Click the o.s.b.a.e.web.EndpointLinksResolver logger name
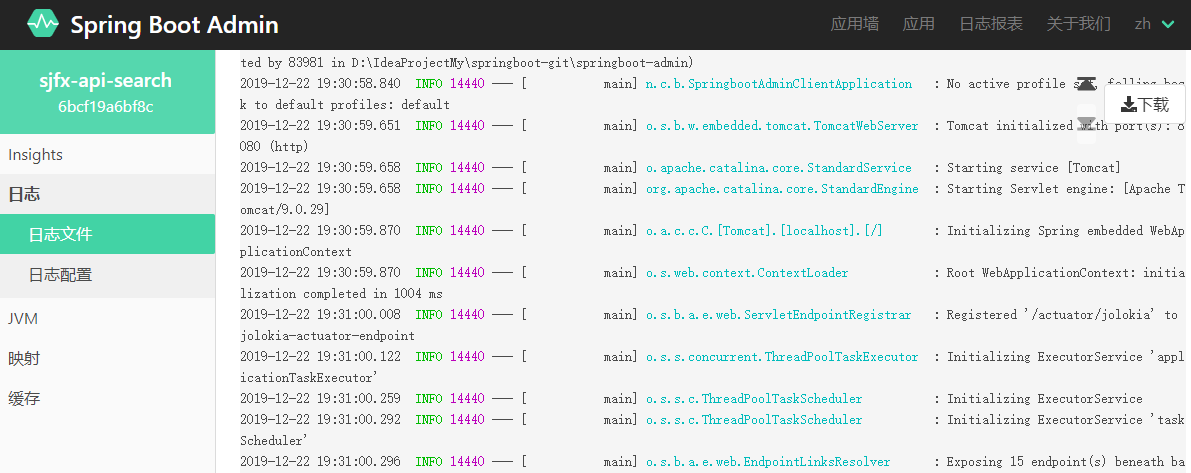Image resolution: width=1191 pixels, height=473 pixels. pos(768,462)
